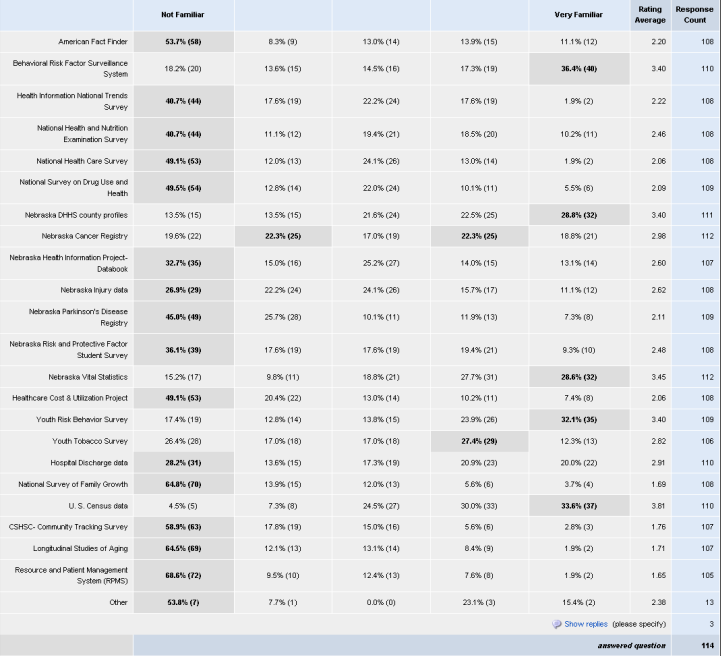Screen dimensions: 725x656
Task: Select the (please specify) text
Action: click(x=639, y=624)
